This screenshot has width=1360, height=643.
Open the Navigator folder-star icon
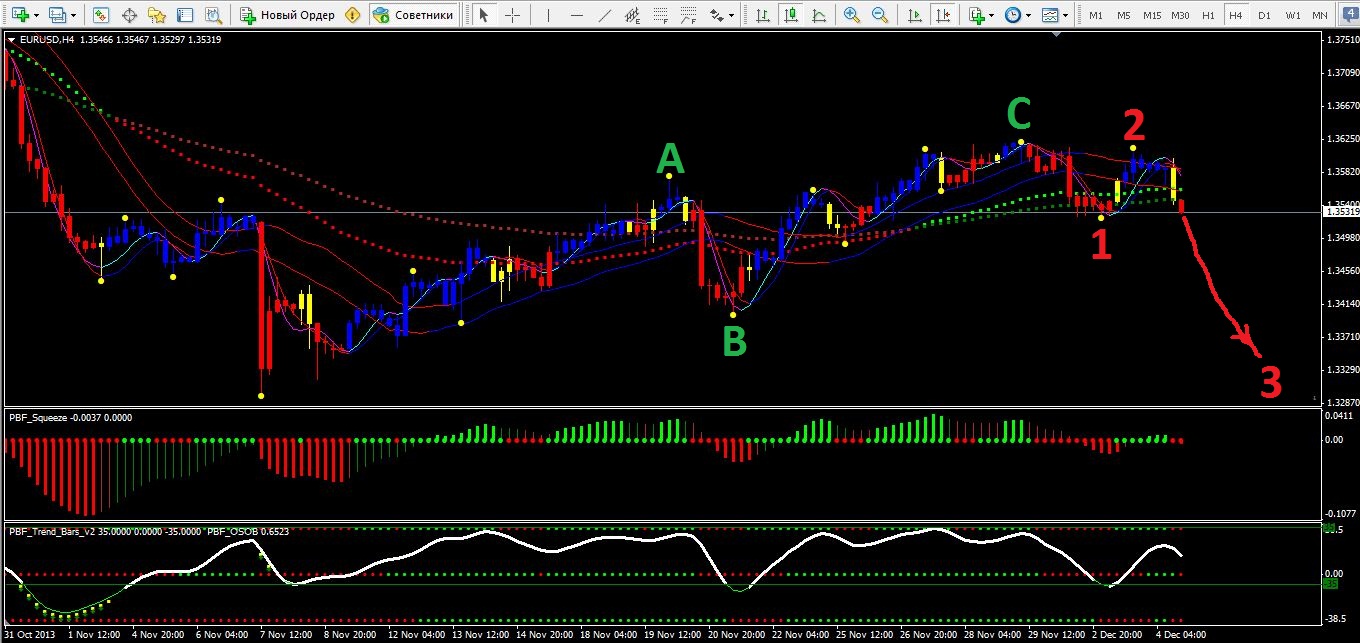tap(157, 15)
